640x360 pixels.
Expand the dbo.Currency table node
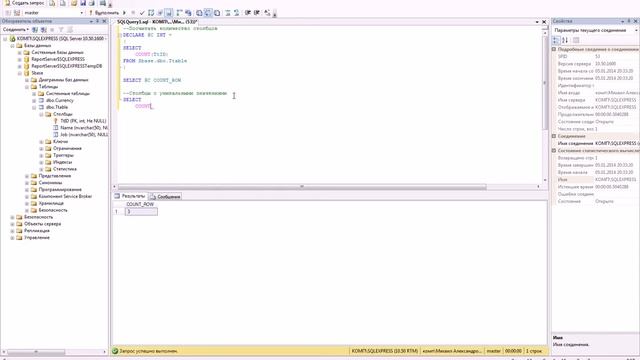34,100
